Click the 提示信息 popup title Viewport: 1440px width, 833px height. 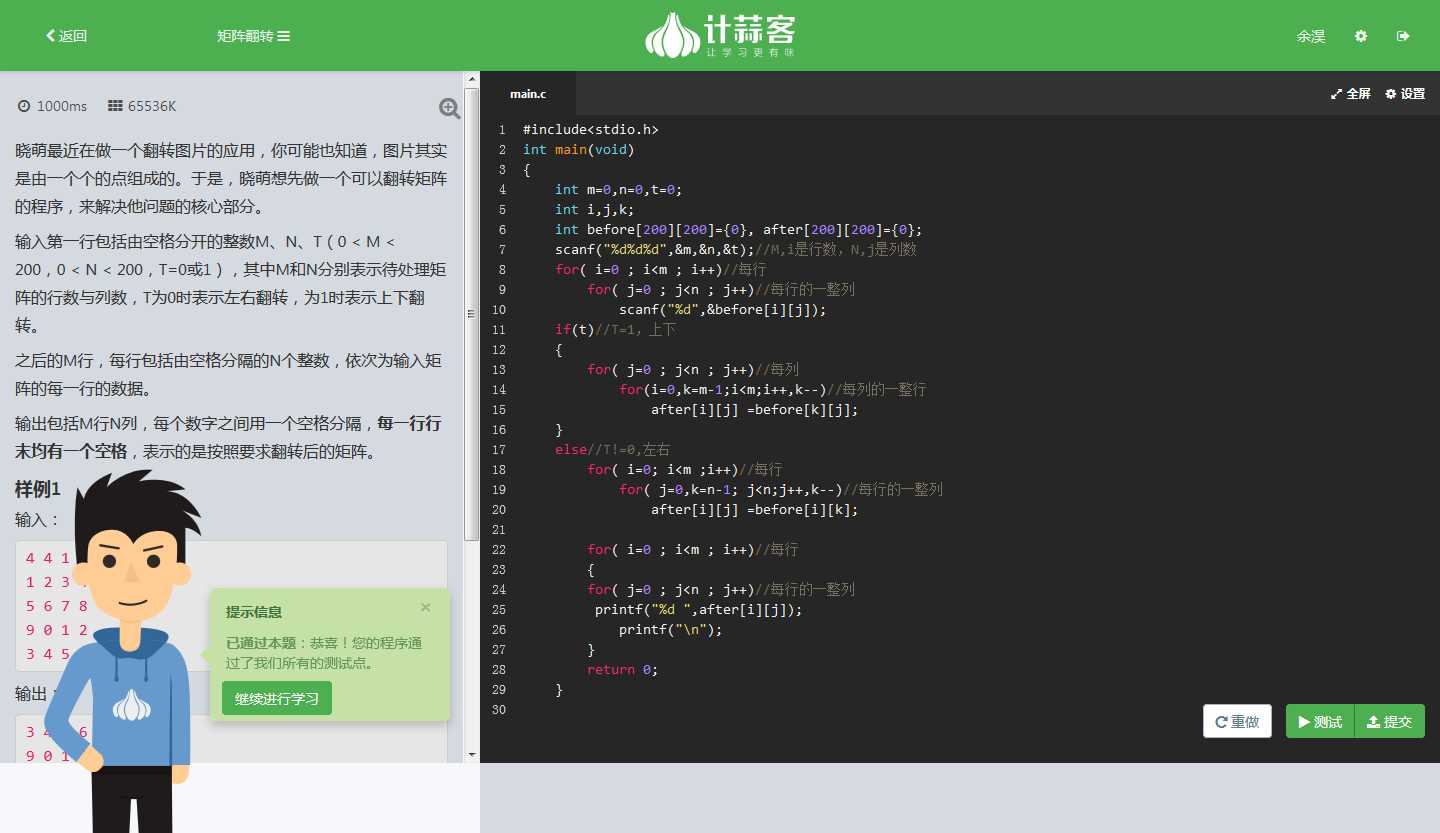coord(254,612)
